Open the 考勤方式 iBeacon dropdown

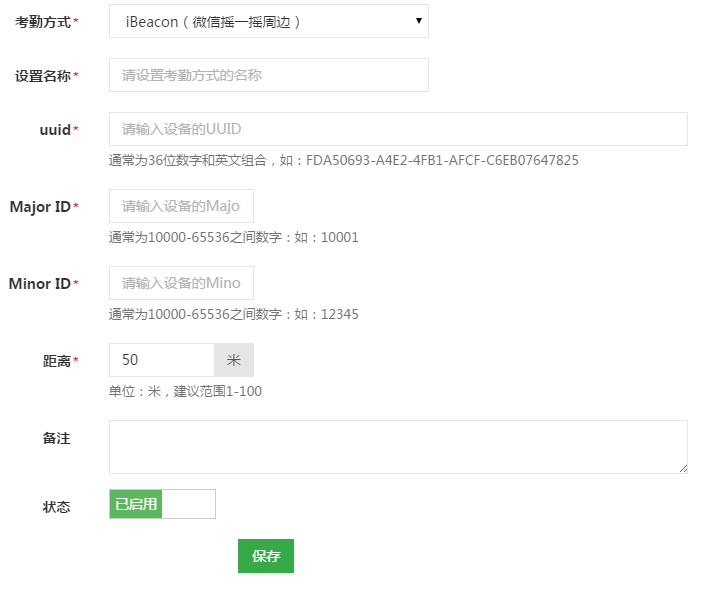tap(269, 21)
